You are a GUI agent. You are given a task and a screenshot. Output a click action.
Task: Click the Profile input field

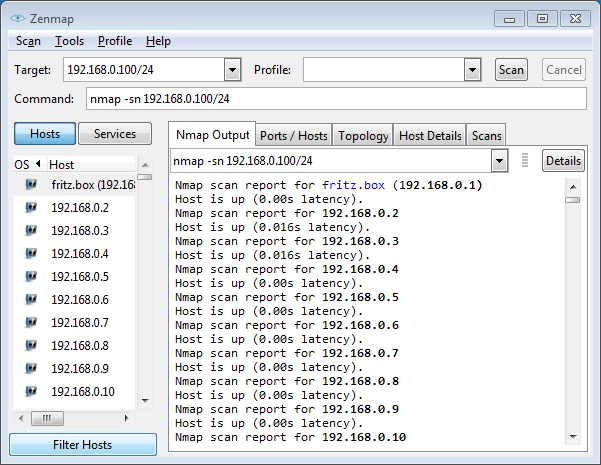[384, 70]
